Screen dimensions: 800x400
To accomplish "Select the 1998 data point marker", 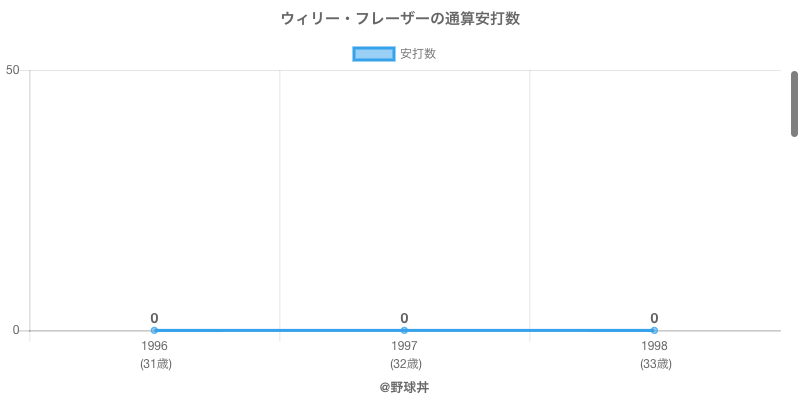I will point(654,330).
